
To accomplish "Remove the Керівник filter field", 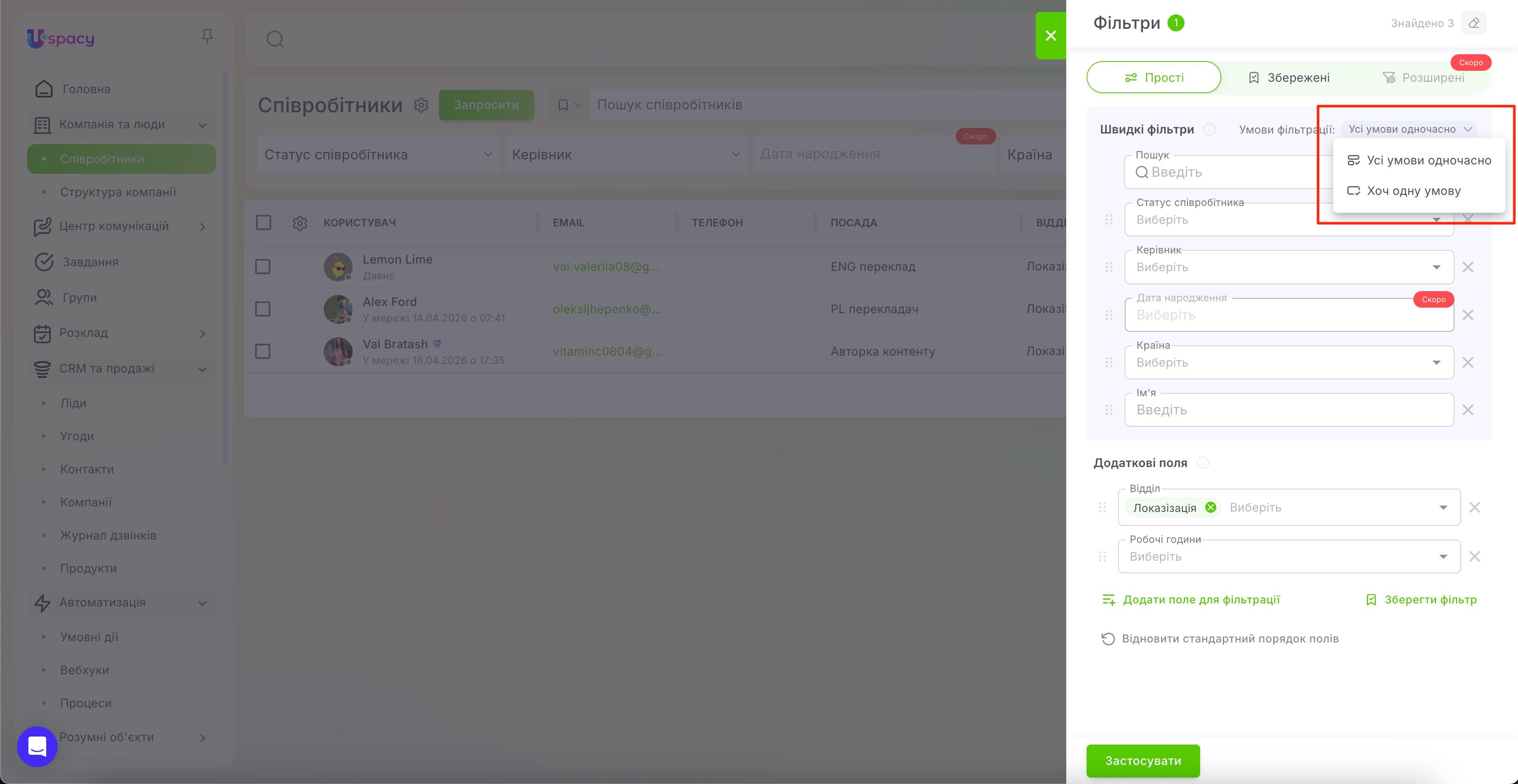I will 1468,267.
